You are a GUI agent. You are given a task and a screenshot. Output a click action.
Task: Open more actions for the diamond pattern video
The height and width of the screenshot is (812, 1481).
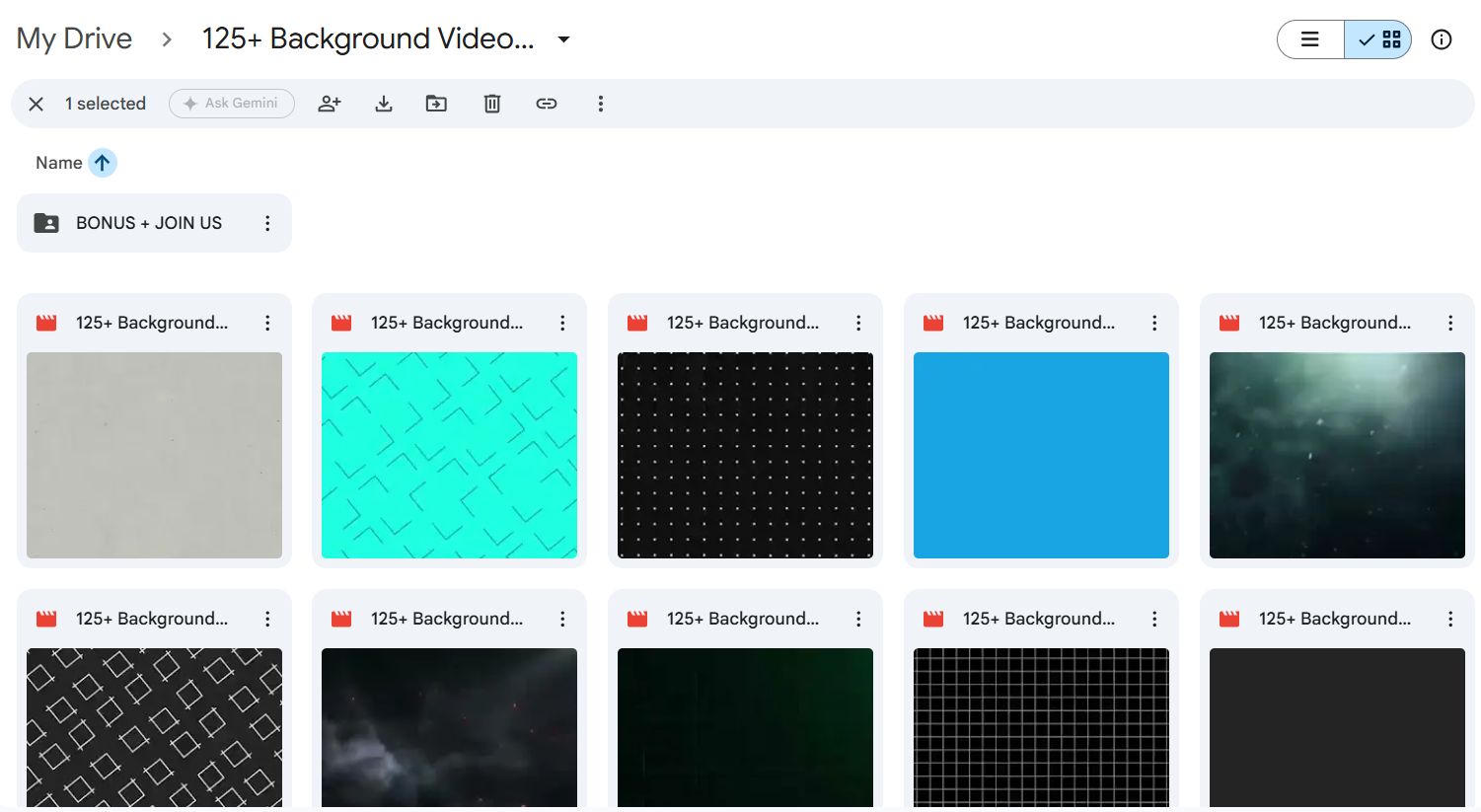click(267, 619)
